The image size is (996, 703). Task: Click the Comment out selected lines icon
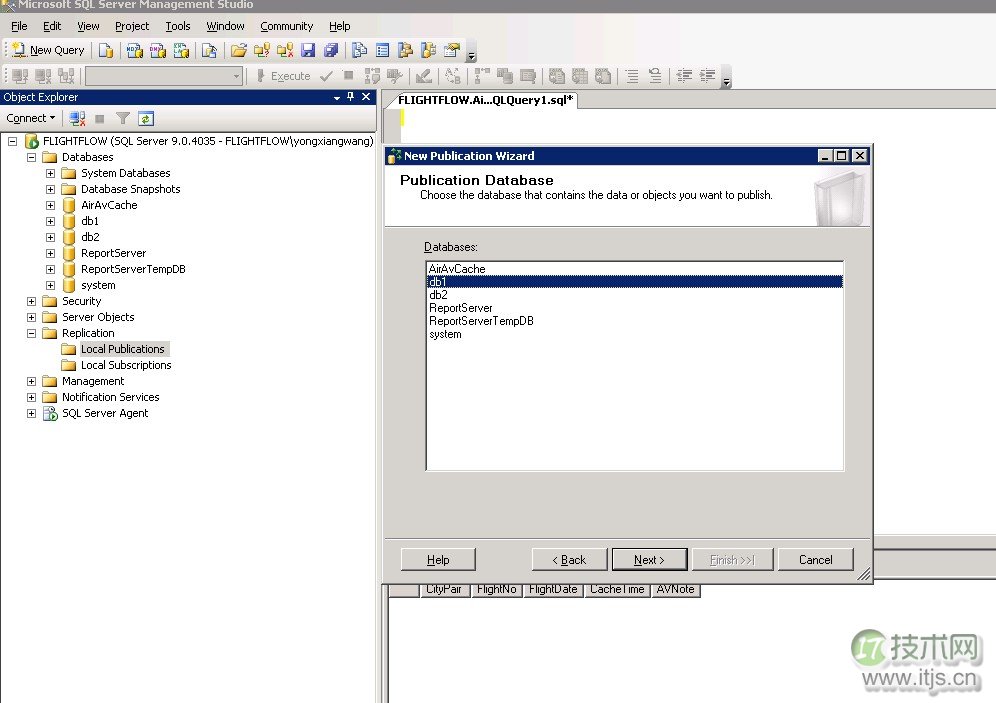[x=632, y=76]
